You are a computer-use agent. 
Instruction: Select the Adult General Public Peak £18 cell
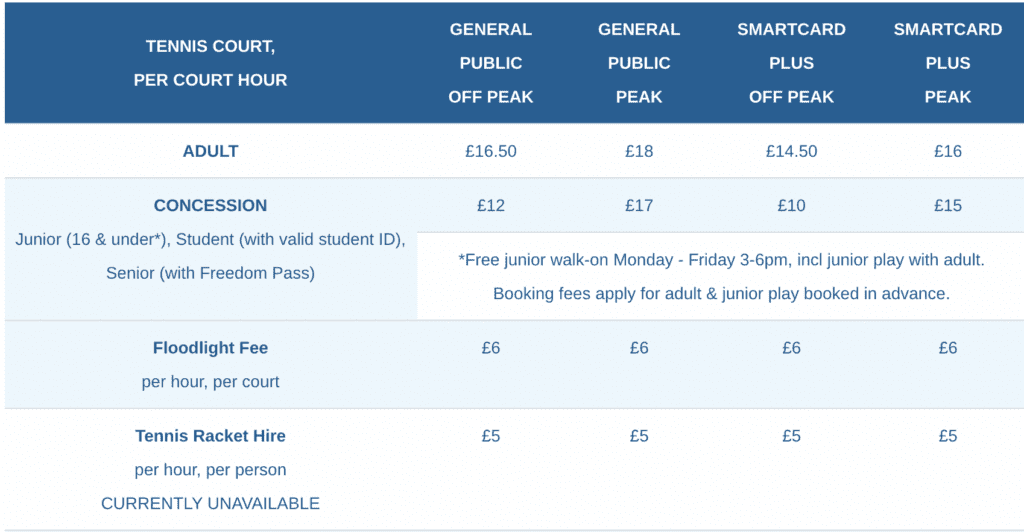click(x=639, y=151)
